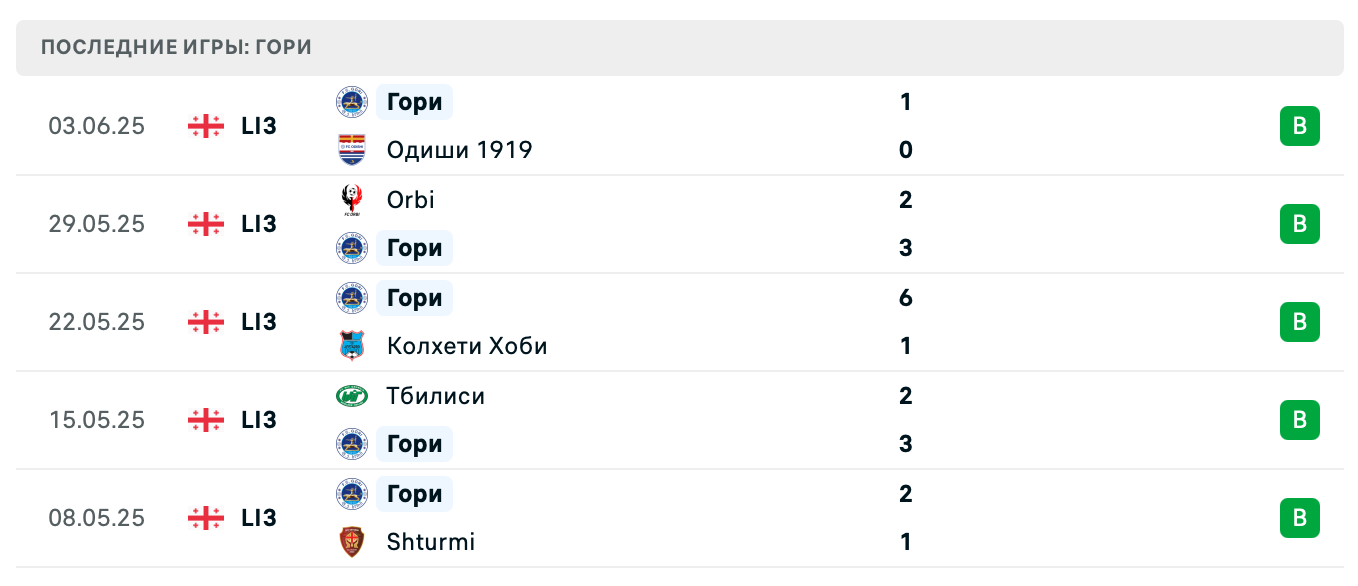The height and width of the screenshot is (586, 1358).
Task: Open the Orbi team page
Action: 410,200
